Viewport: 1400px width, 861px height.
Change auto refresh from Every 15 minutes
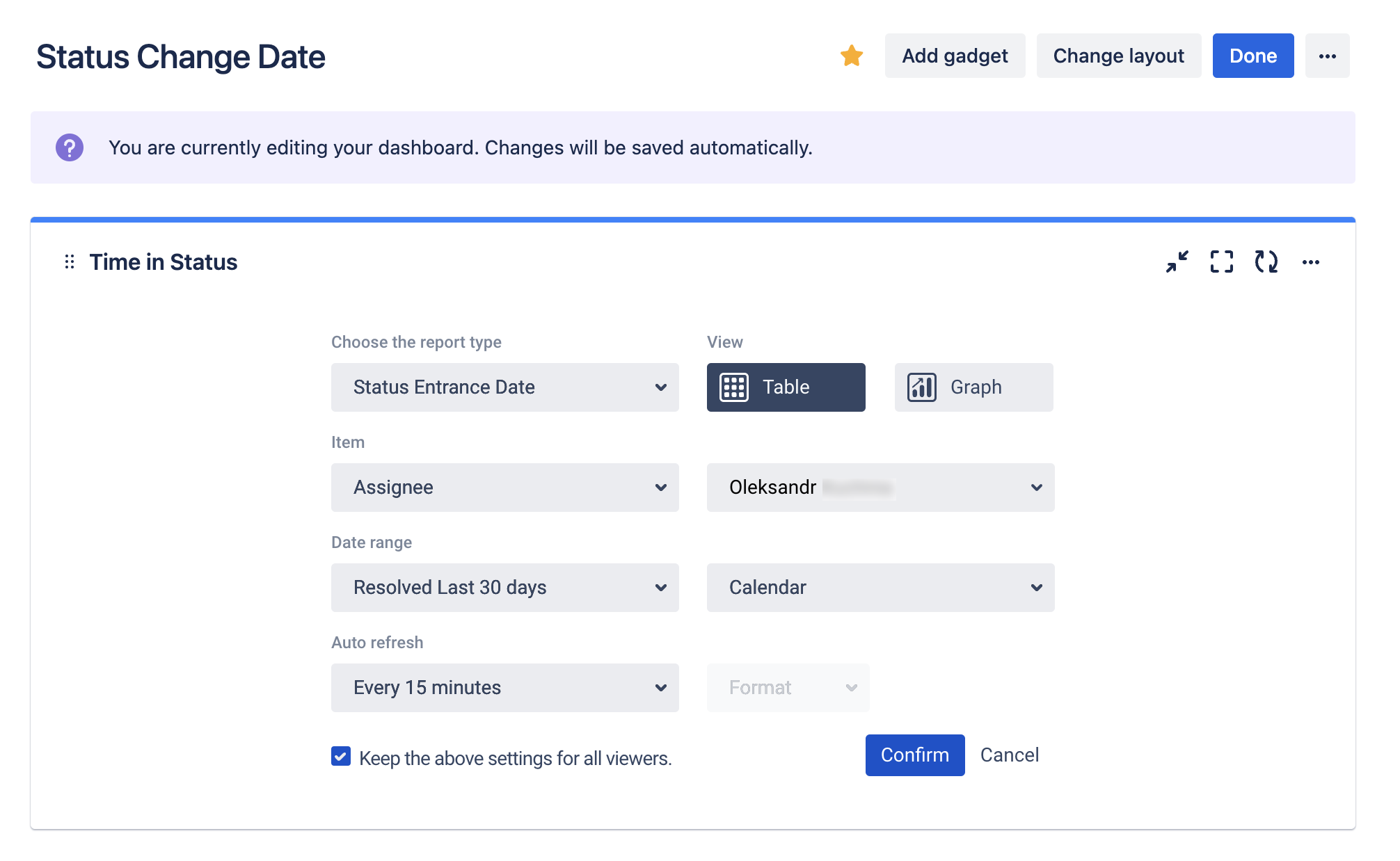tap(504, 688)
